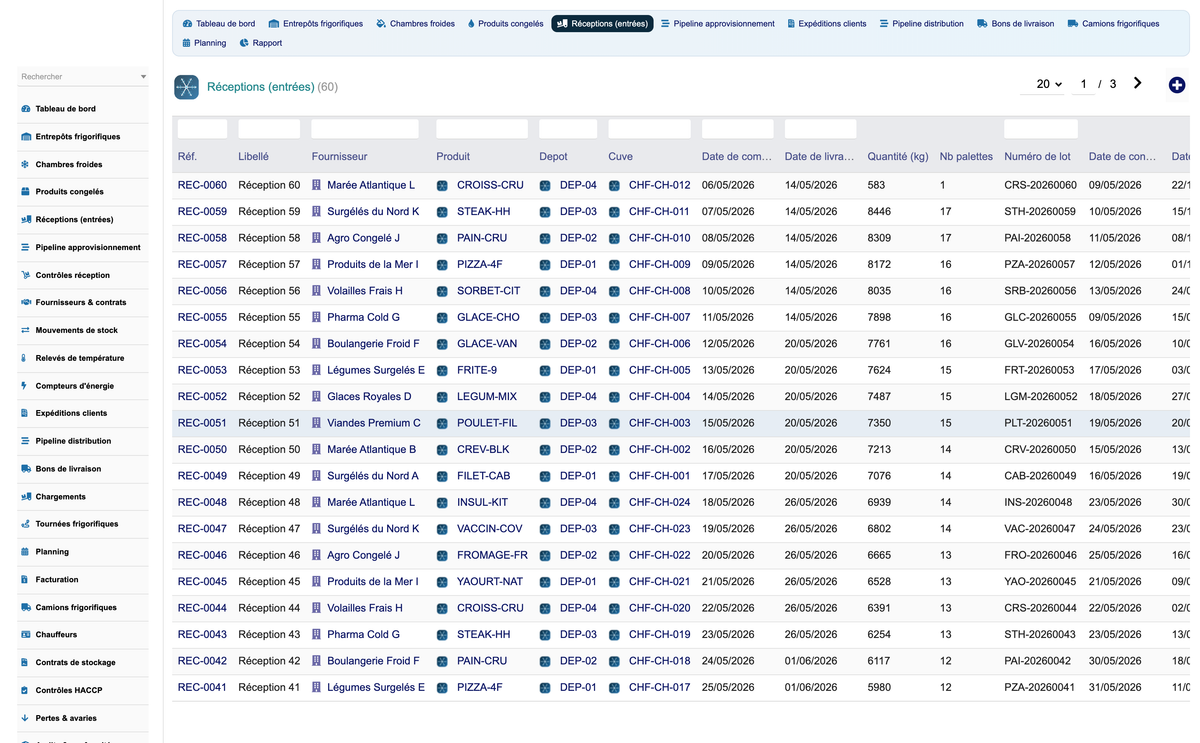Screen dimensions: 1200x743
Task: Open Facturation in sidebar
Action: (57, 580)
